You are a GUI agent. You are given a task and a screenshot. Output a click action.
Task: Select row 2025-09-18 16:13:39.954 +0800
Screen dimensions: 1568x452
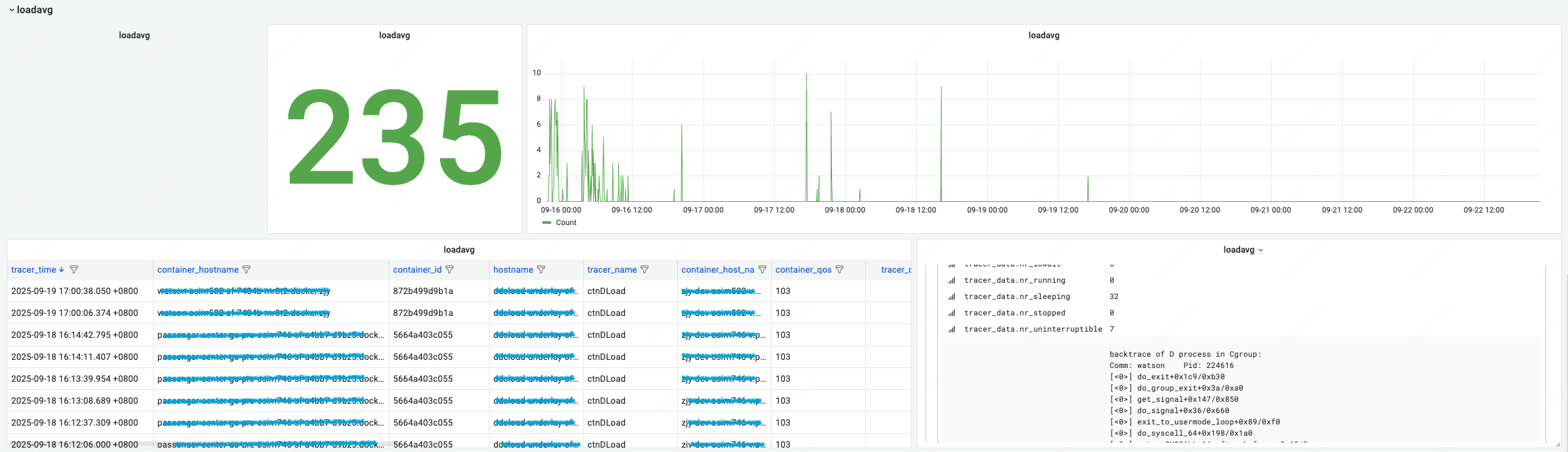(x=459, y=379)
